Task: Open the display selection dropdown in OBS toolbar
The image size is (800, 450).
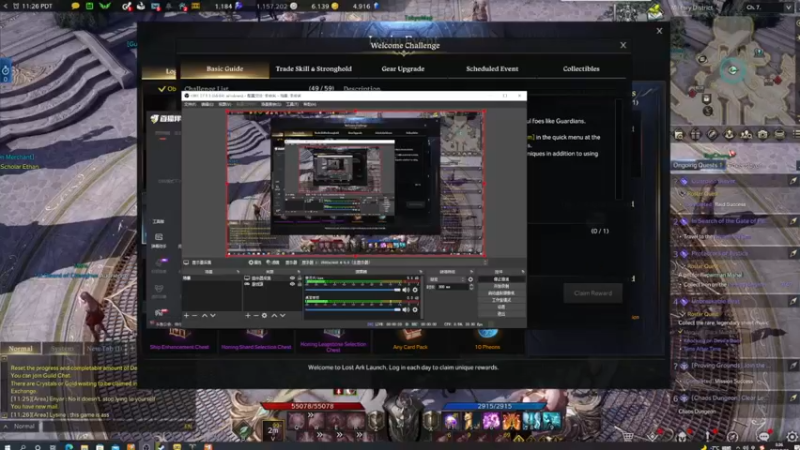Action: (392, 262)
